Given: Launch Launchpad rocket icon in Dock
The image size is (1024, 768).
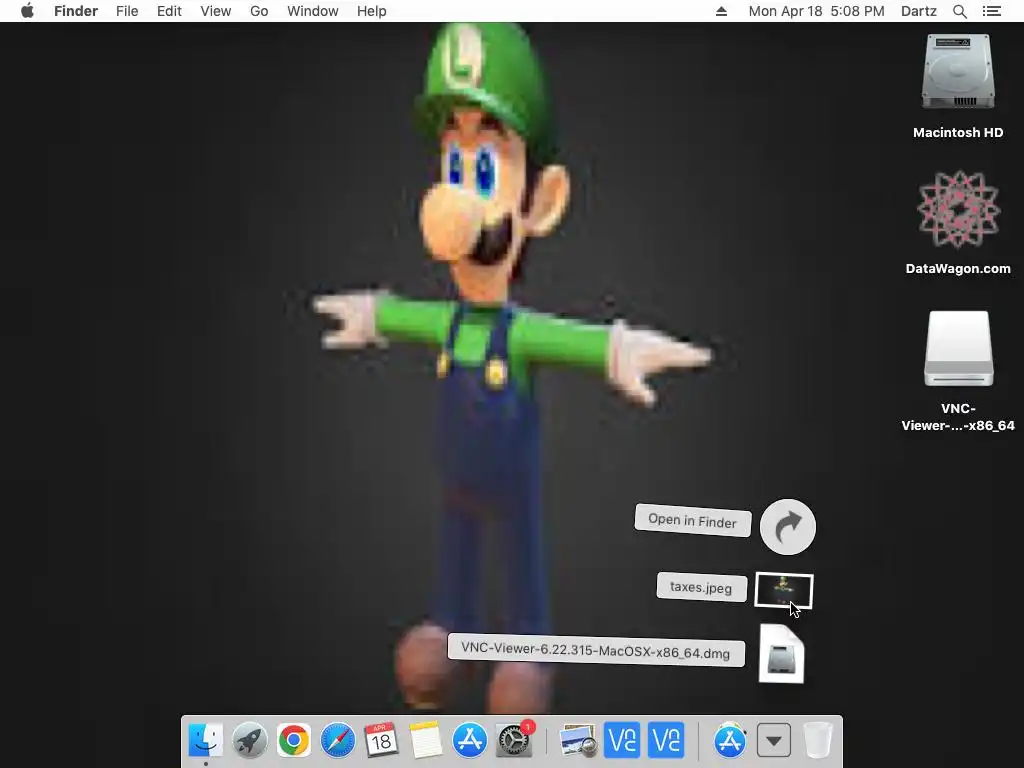Looking at the screenshot, I should tap(249, 741).
